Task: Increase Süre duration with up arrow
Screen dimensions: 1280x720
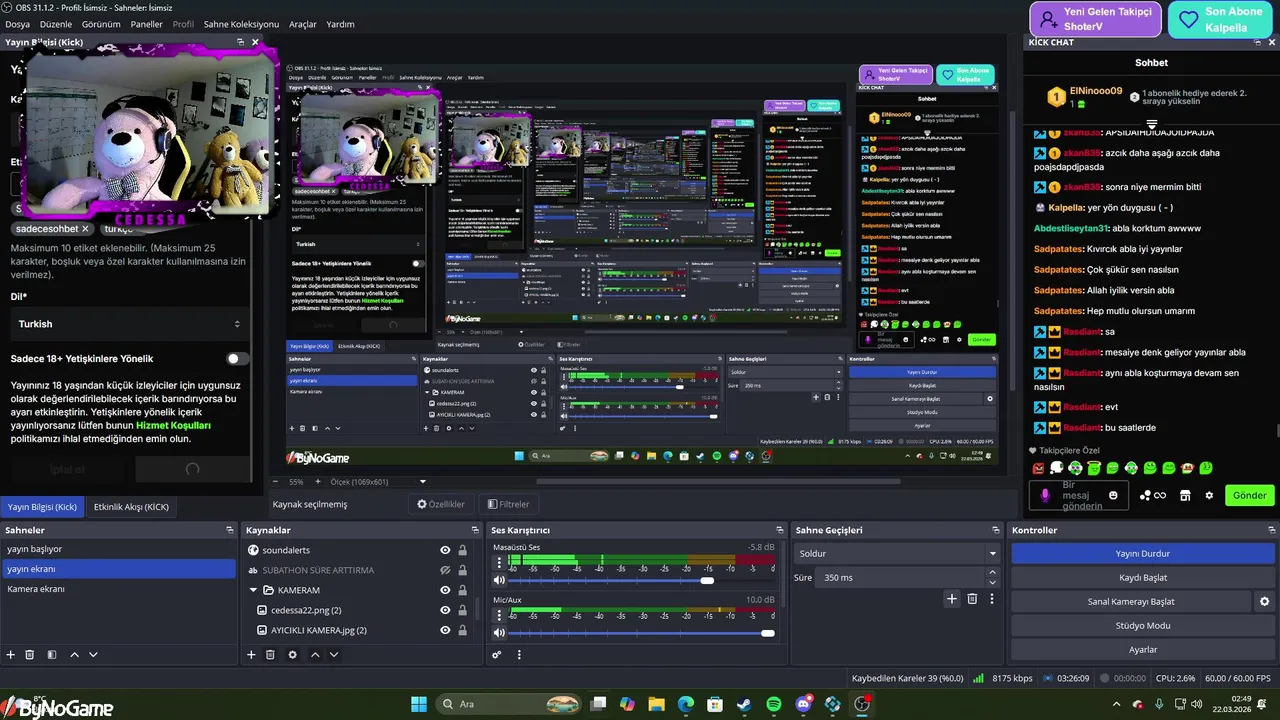Action: tap(992, 572)
